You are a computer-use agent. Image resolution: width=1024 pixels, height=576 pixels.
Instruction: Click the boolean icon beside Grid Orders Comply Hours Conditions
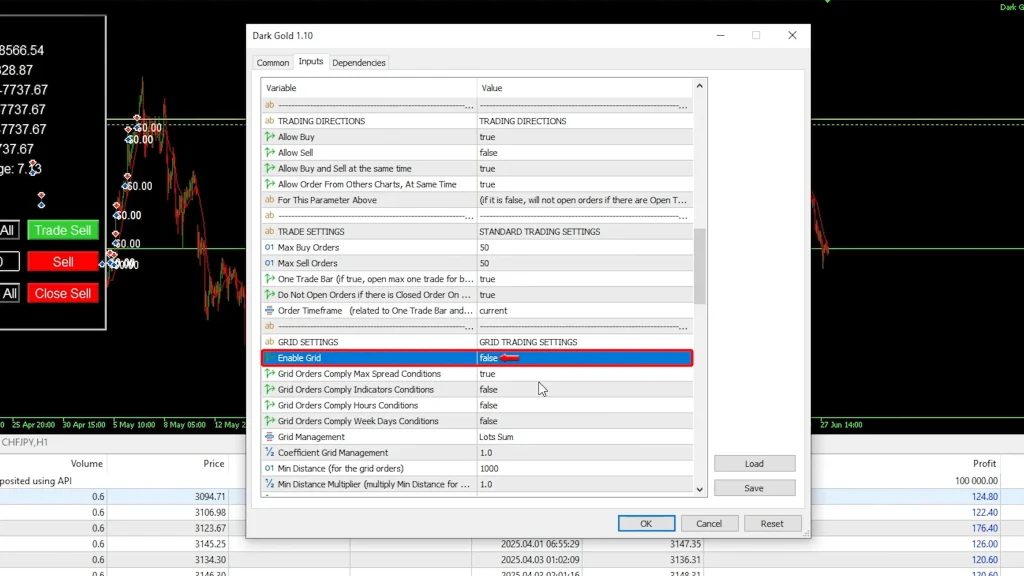pyautogui.click(x=269, y=405)
